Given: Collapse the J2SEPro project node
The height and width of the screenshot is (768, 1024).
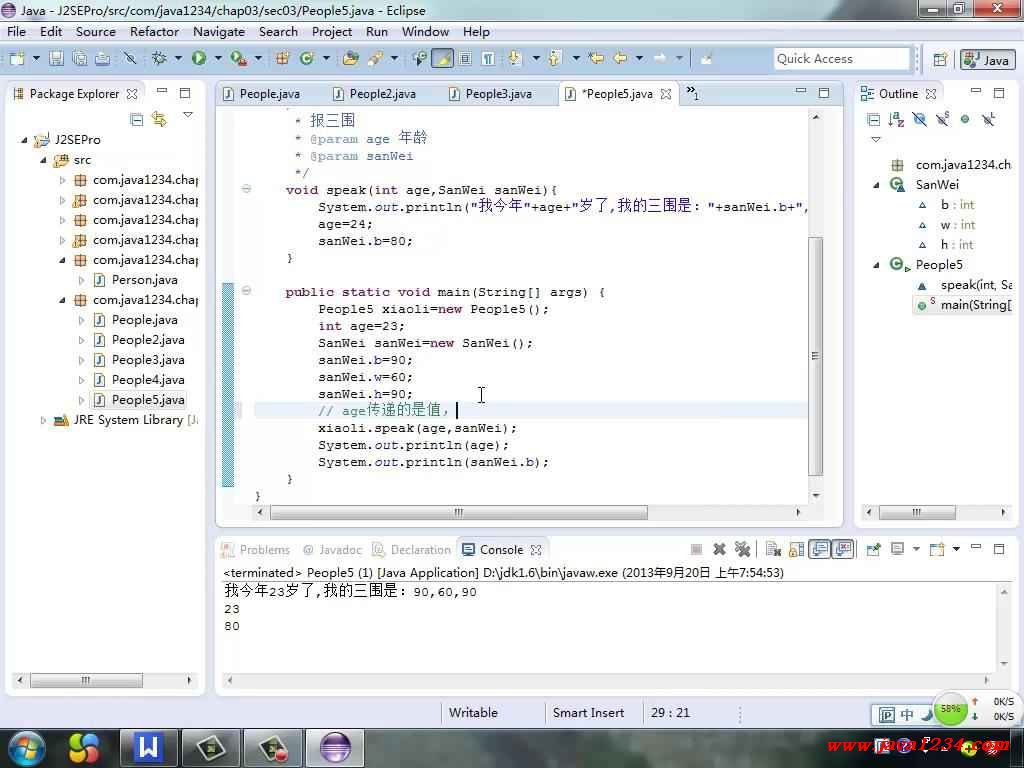Looking at the screenshot, I should pos(24,140).
